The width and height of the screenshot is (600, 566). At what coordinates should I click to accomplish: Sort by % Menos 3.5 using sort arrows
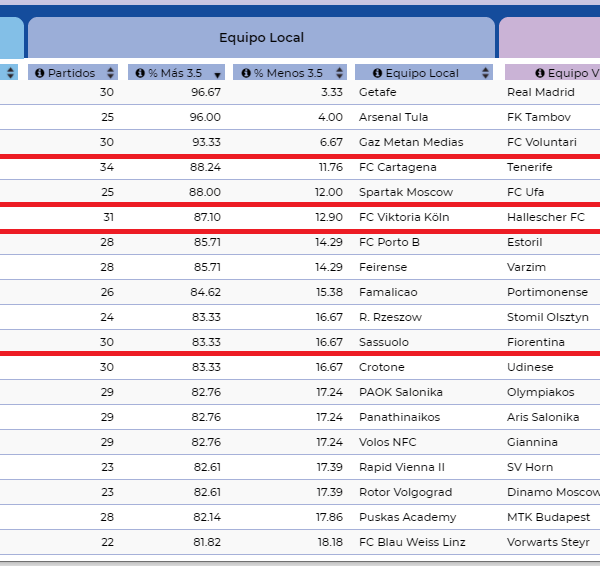pos(339,73)
